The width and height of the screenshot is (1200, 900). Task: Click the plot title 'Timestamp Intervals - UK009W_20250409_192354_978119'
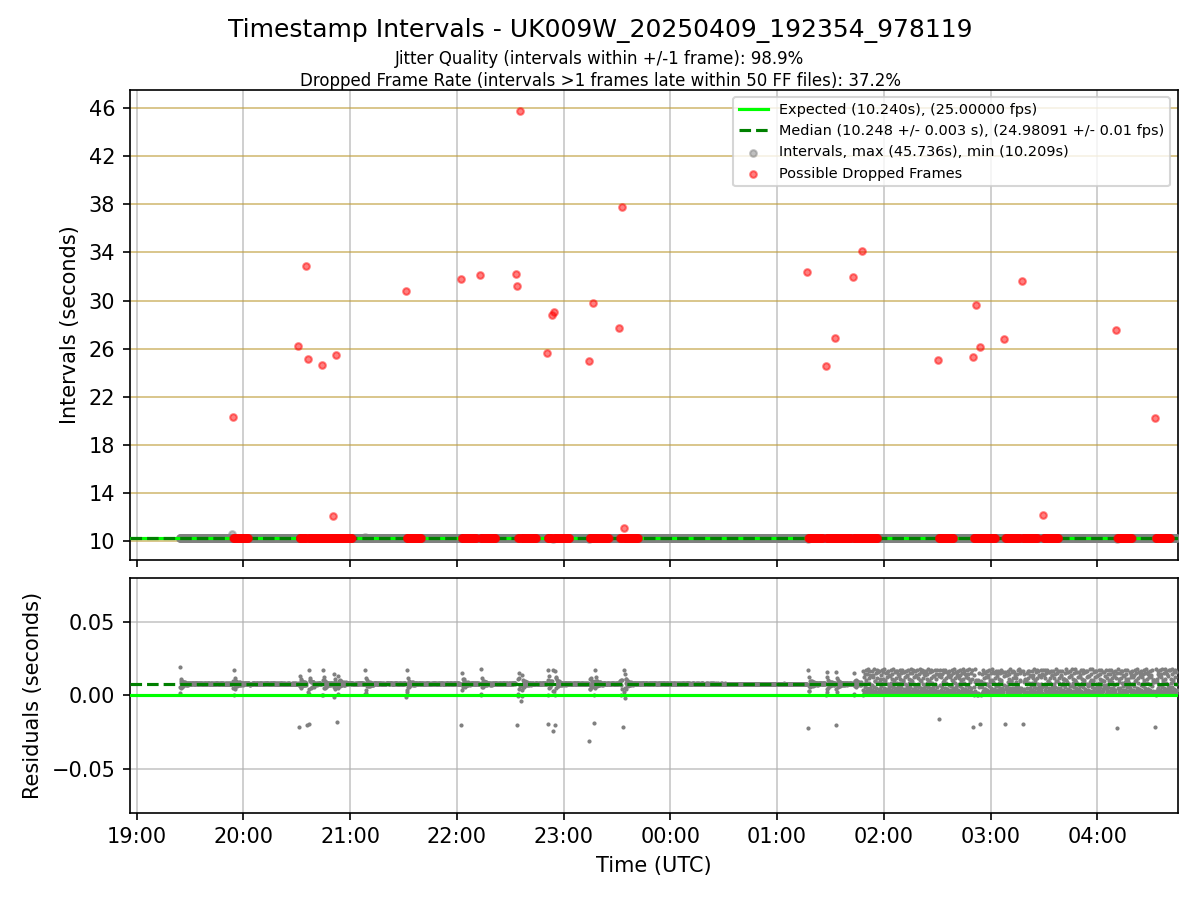click(600, 29)
